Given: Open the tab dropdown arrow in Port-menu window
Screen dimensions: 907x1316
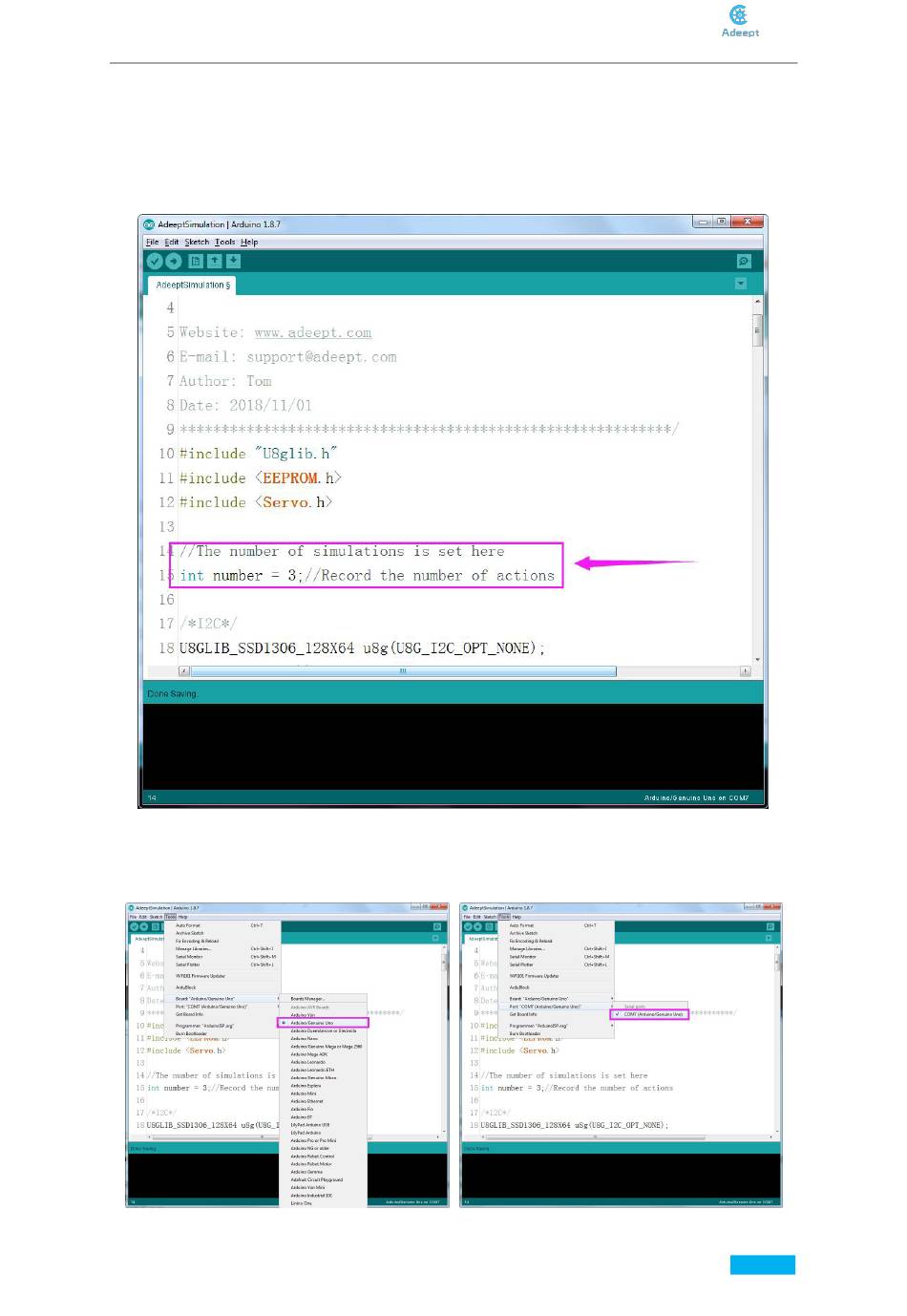Looking at the screenshot, I should tap(769, 938).
